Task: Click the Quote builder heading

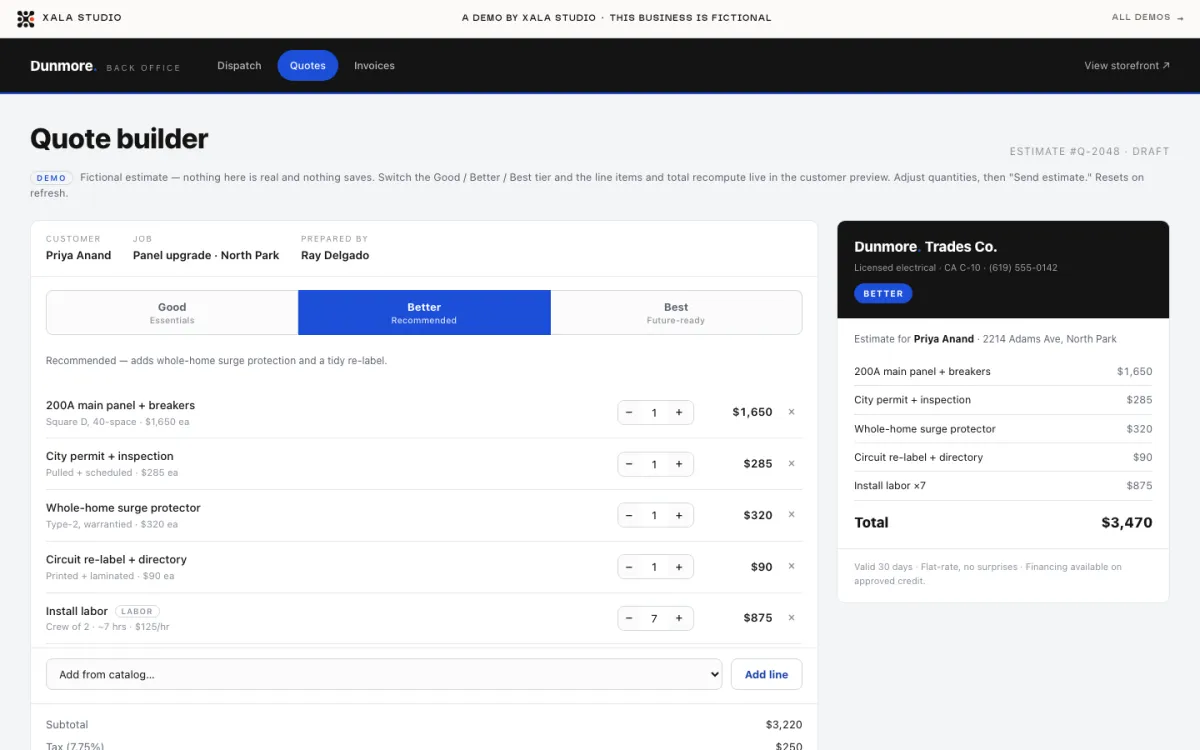Action: tap(119, 138)
